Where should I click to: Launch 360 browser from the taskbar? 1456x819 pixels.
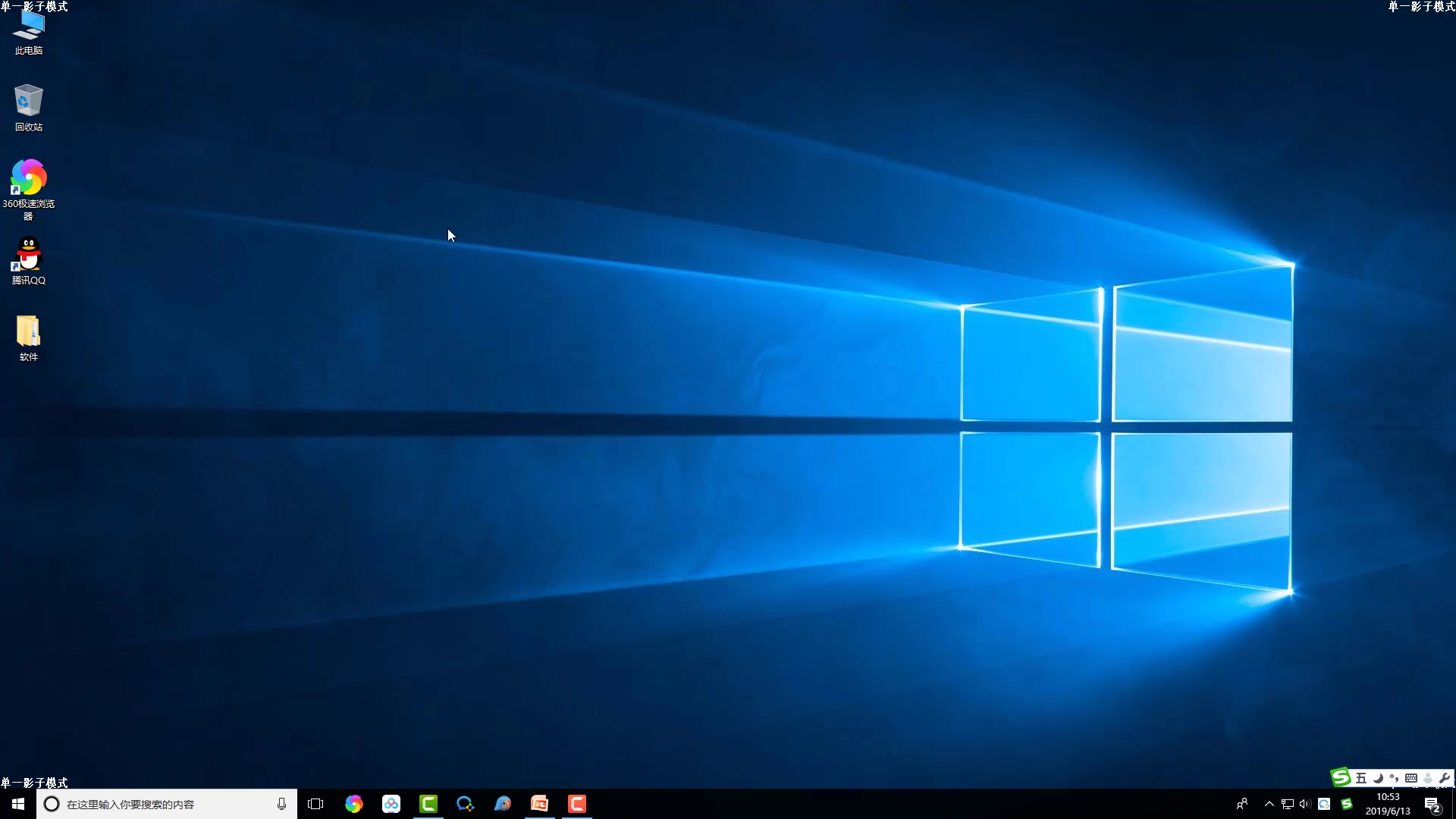(353, 804)
